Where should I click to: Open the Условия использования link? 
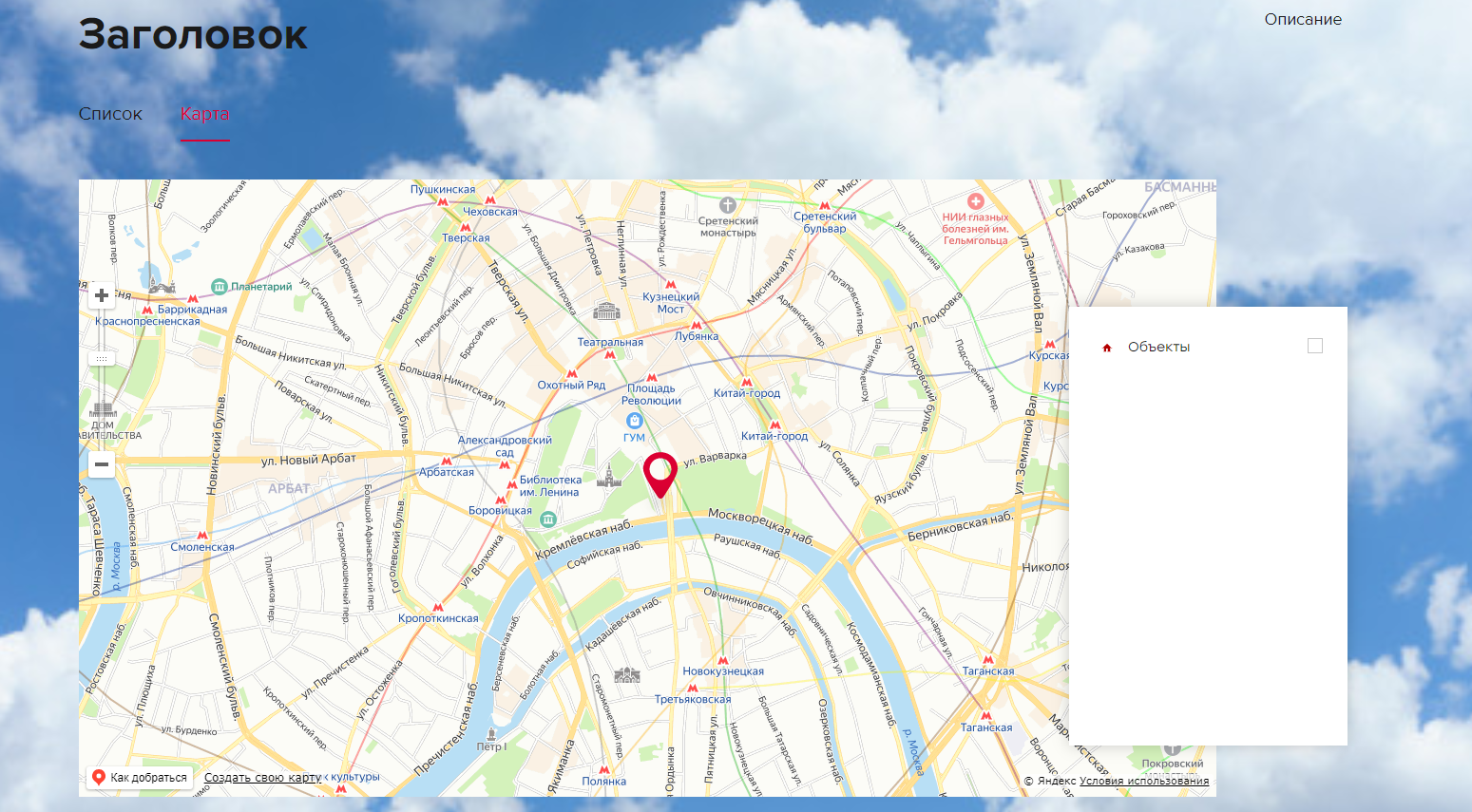[x=1144, y=782]
